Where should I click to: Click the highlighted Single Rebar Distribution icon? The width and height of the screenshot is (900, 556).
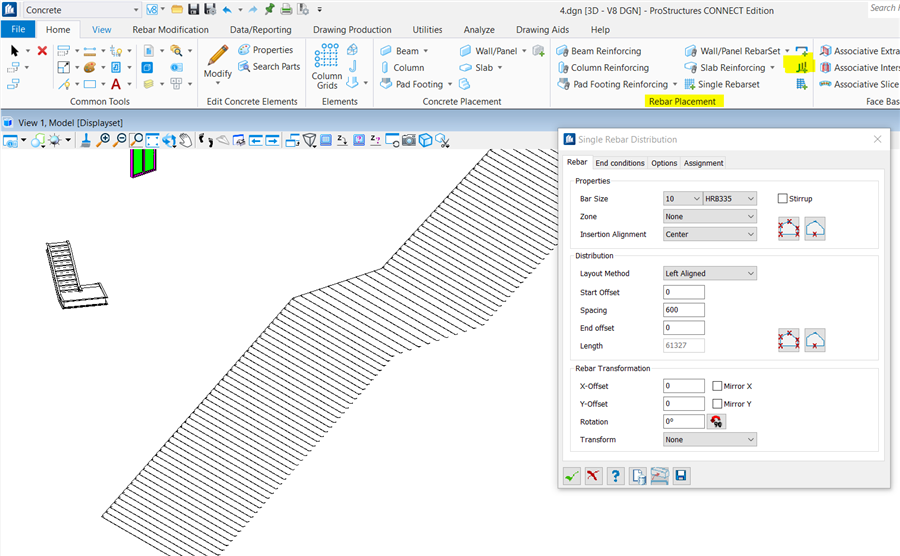click(x=801, y=67)
